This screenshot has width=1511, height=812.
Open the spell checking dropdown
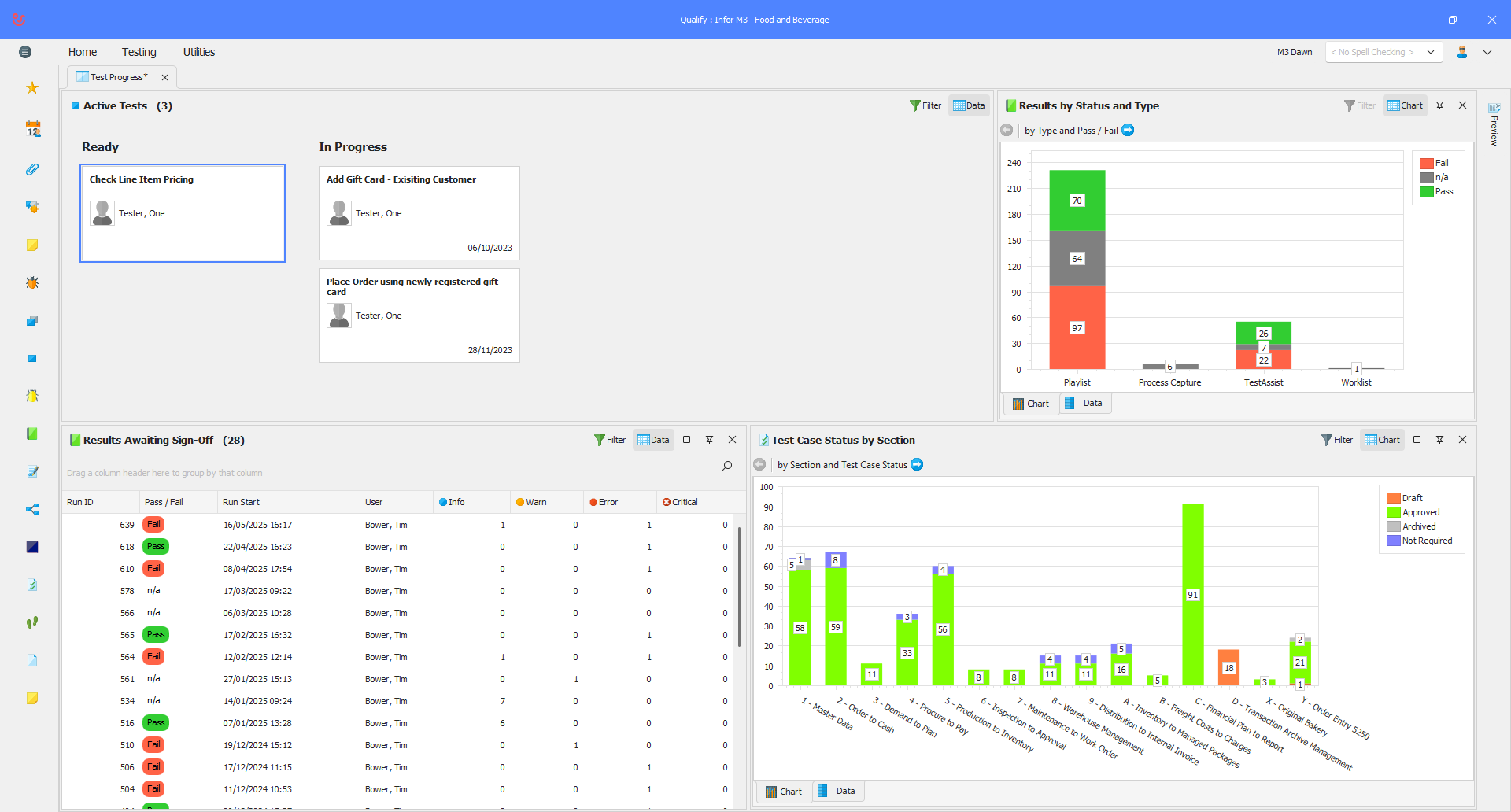pos(1384,52)
